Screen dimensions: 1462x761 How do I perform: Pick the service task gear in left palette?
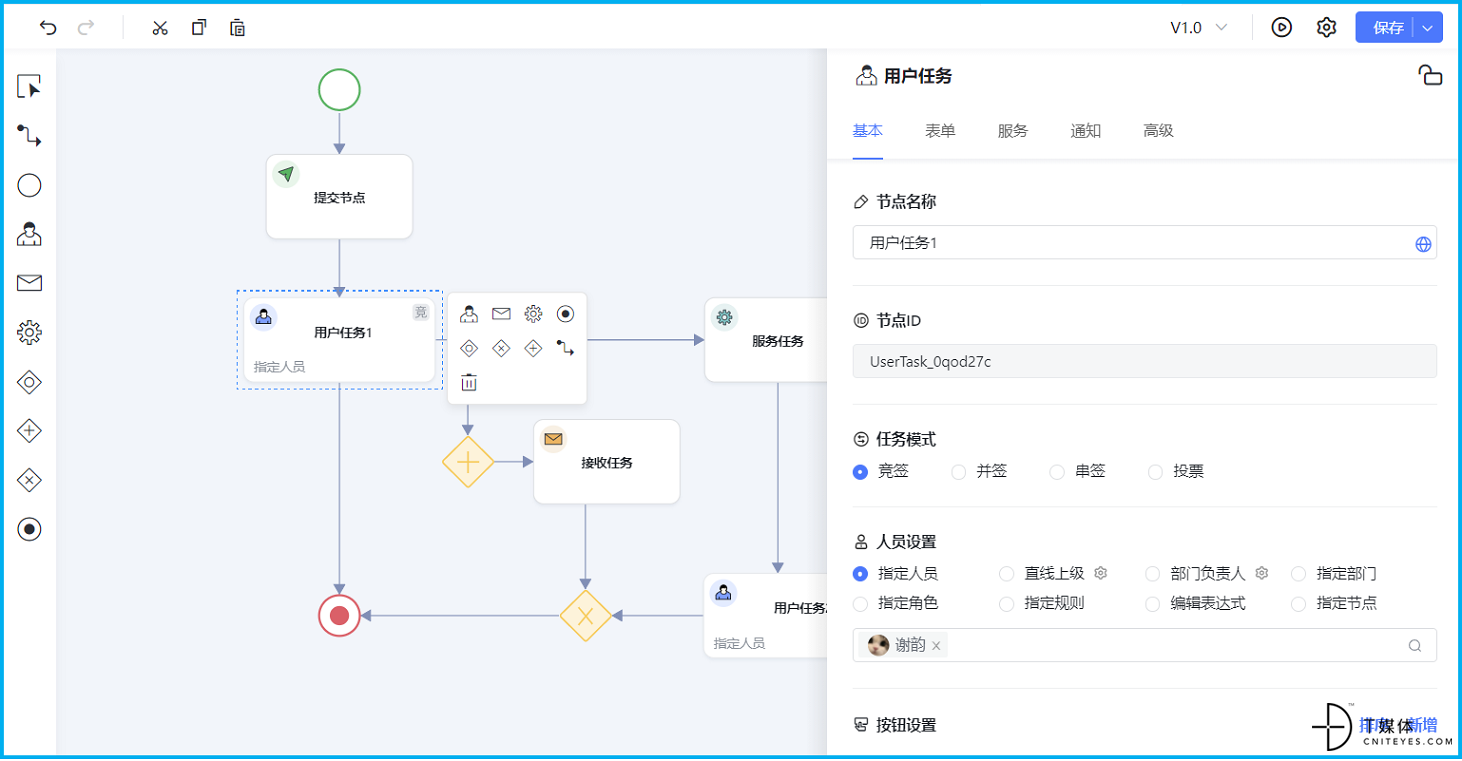29,332
